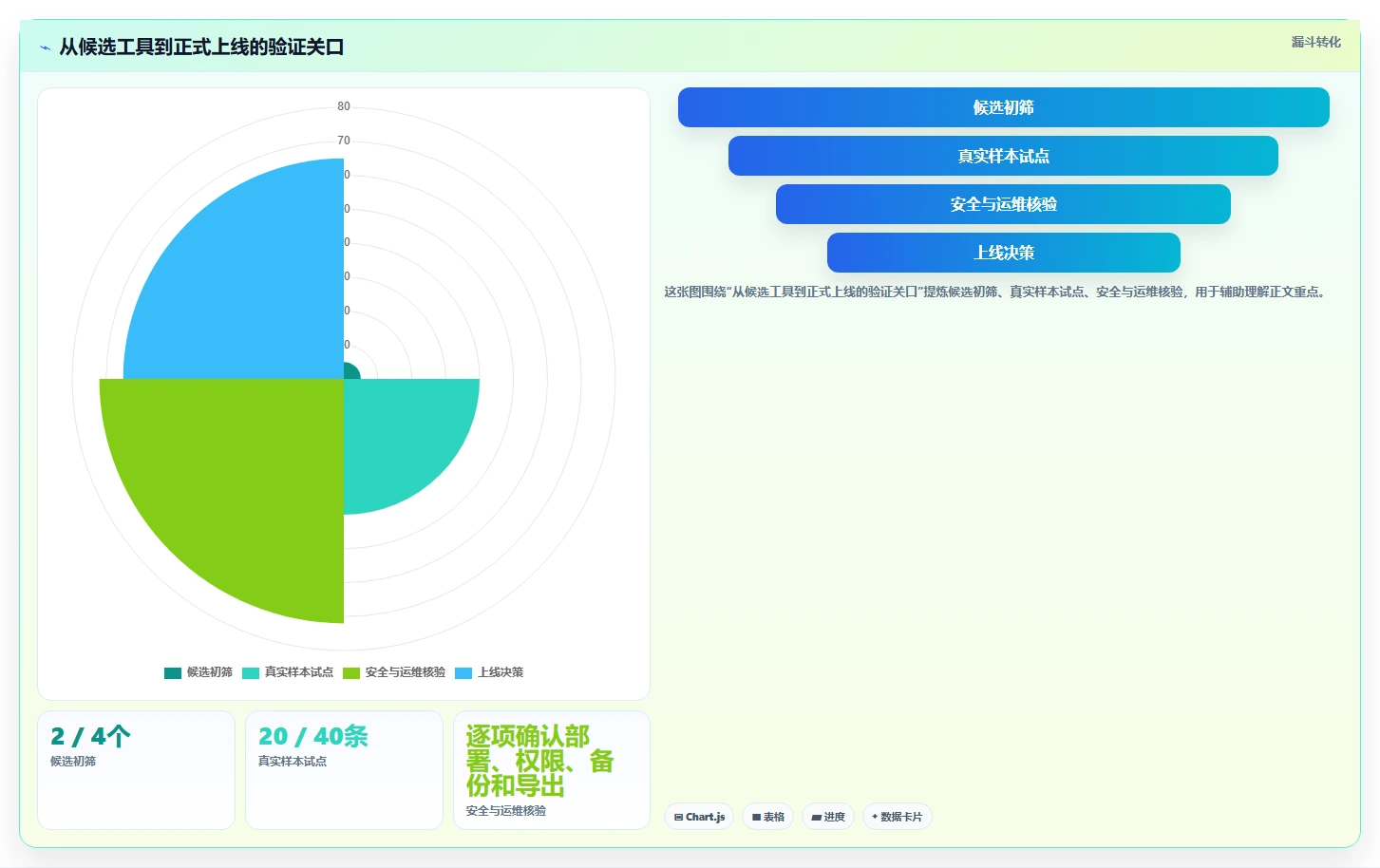Click the 候选初筛 legend label
The width and height of the screenshot is (1380, 868).
point(210,672)
